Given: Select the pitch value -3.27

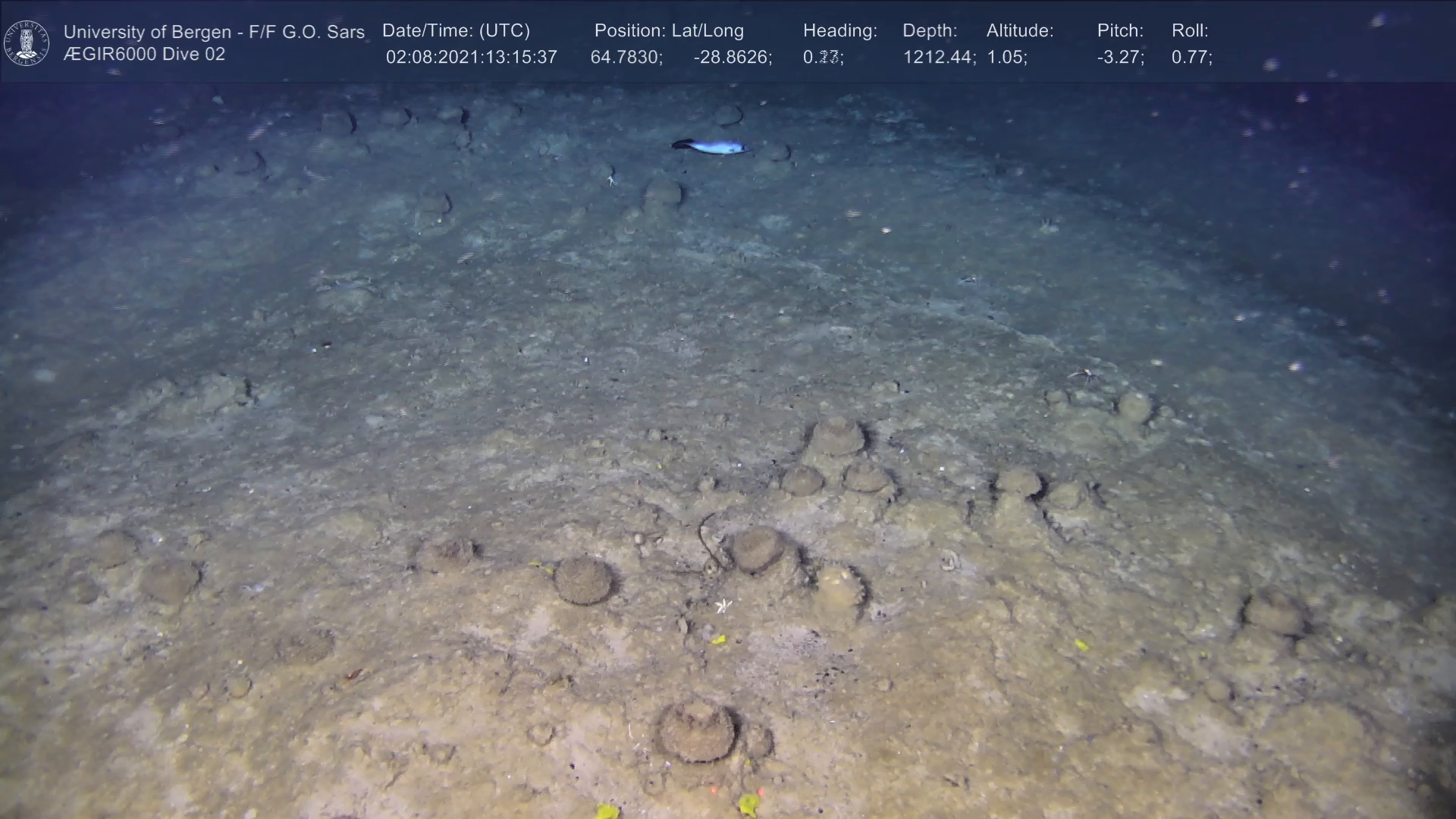Looking at the screenshot, I should click(x=1120, y=58).
